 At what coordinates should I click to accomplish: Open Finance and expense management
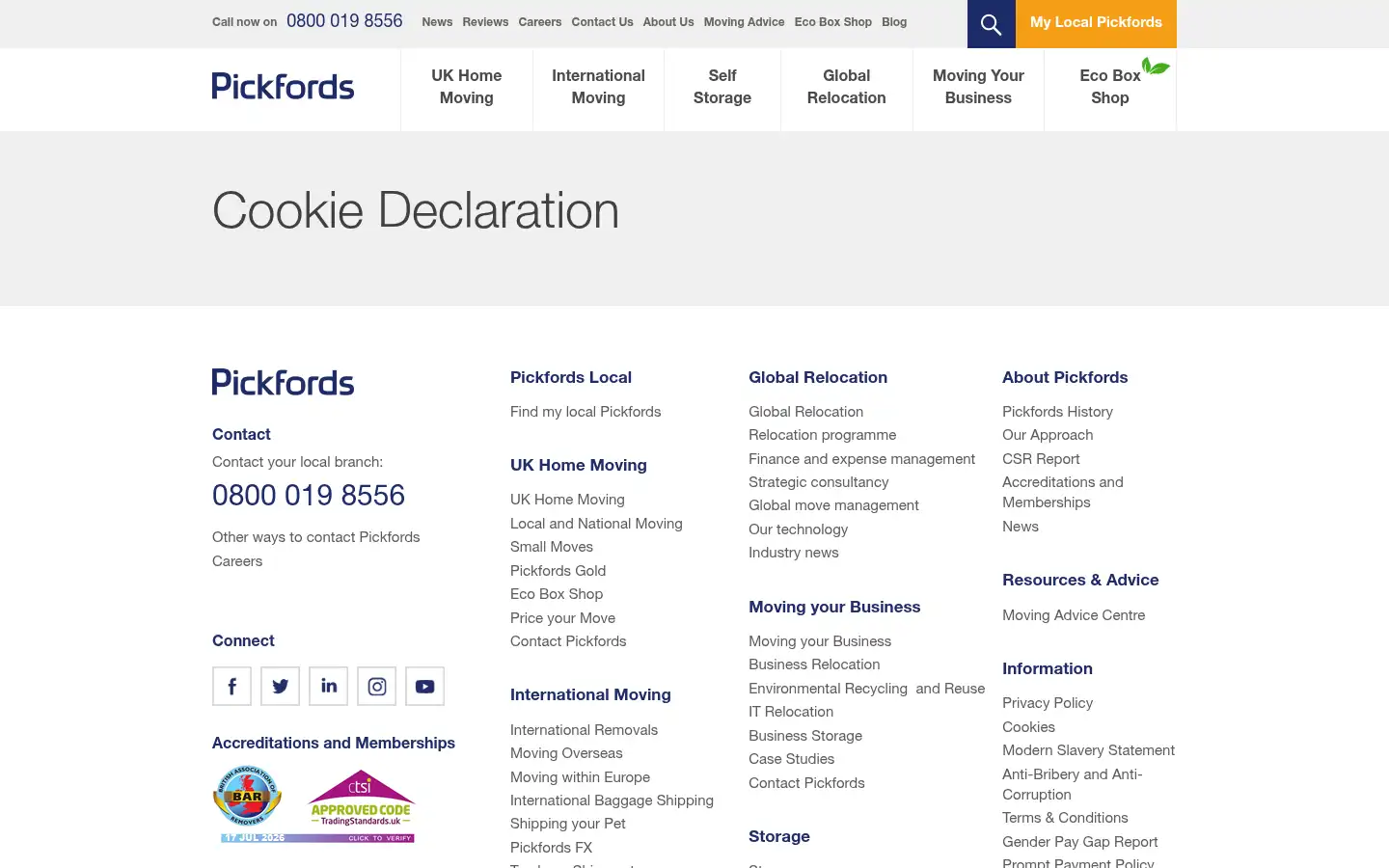coord(861,459)
